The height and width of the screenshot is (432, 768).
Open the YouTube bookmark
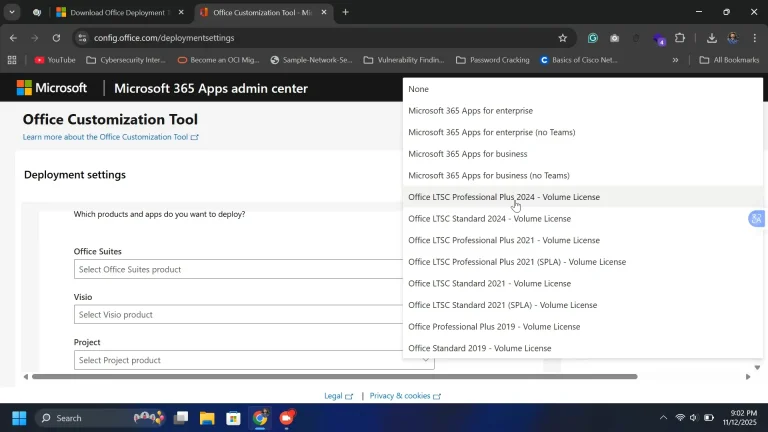coord(55,60)
